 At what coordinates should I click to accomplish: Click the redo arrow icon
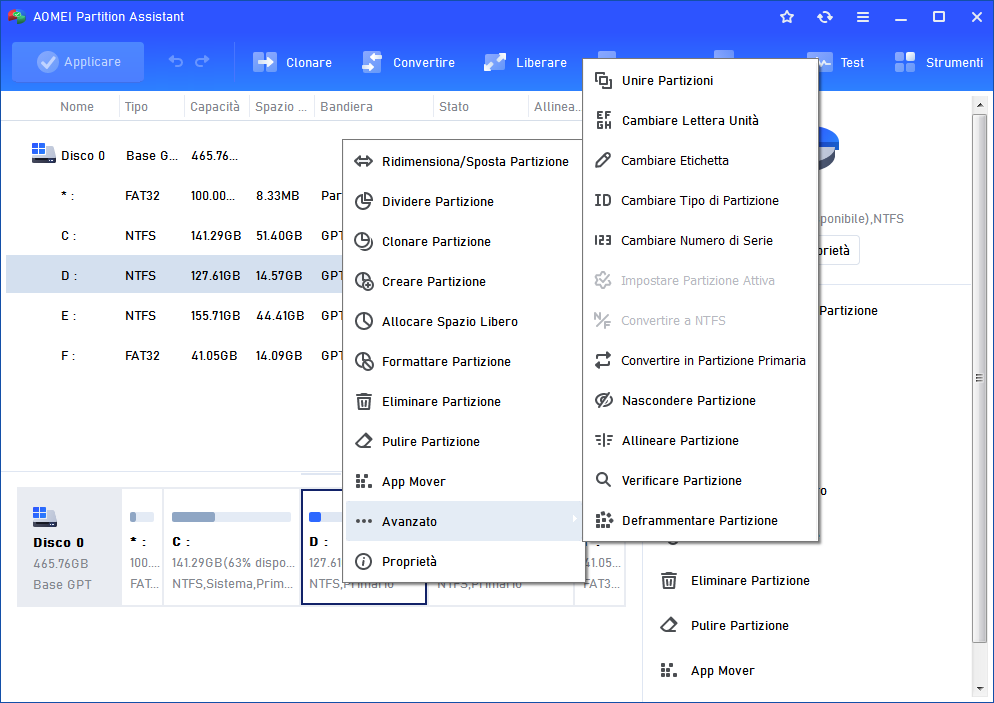(202, 61)
